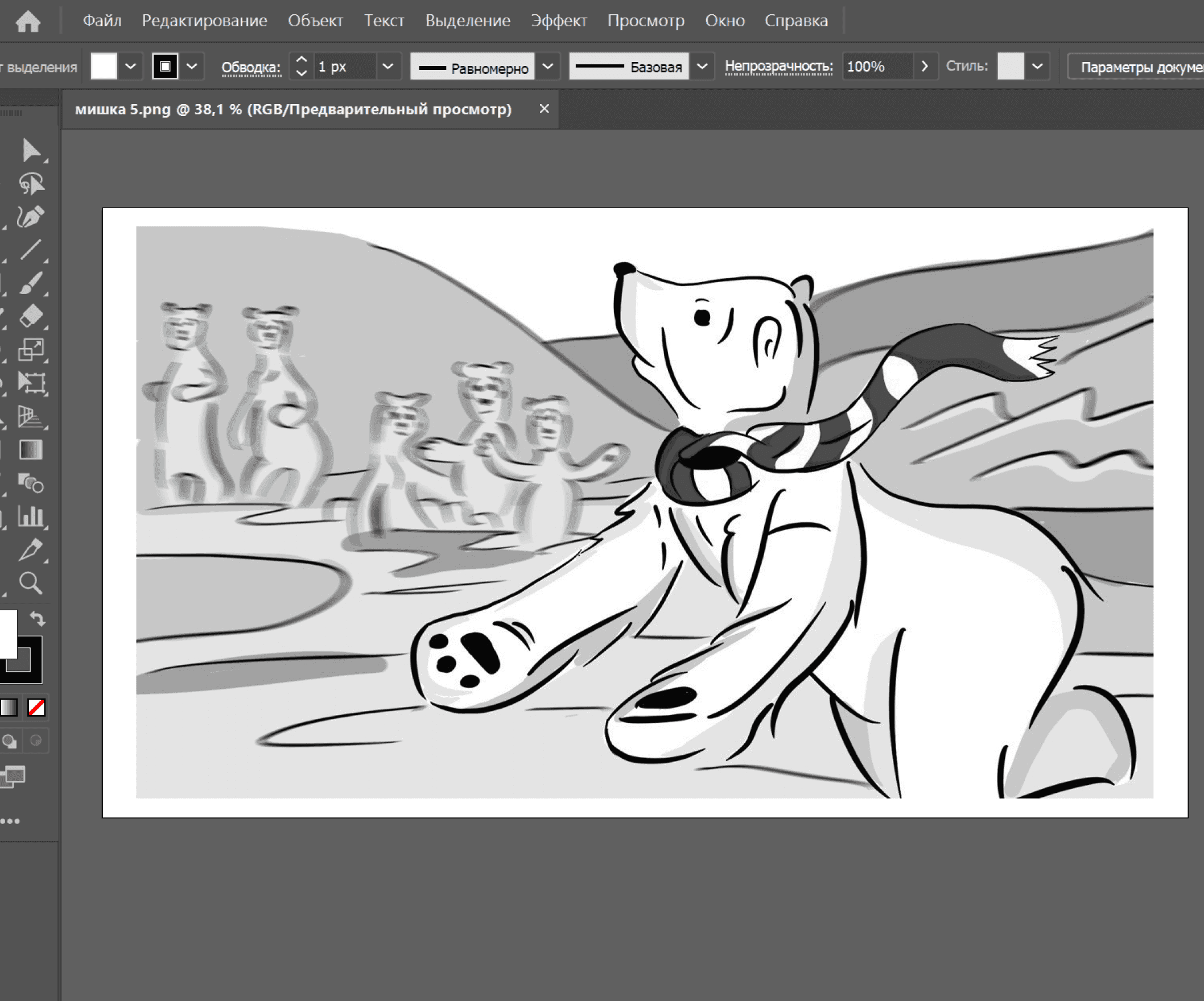Open the Базовая brush definition dropdown
Image resolution: width=1204 pixels, height=1001 pixels.
coord(702,67)
